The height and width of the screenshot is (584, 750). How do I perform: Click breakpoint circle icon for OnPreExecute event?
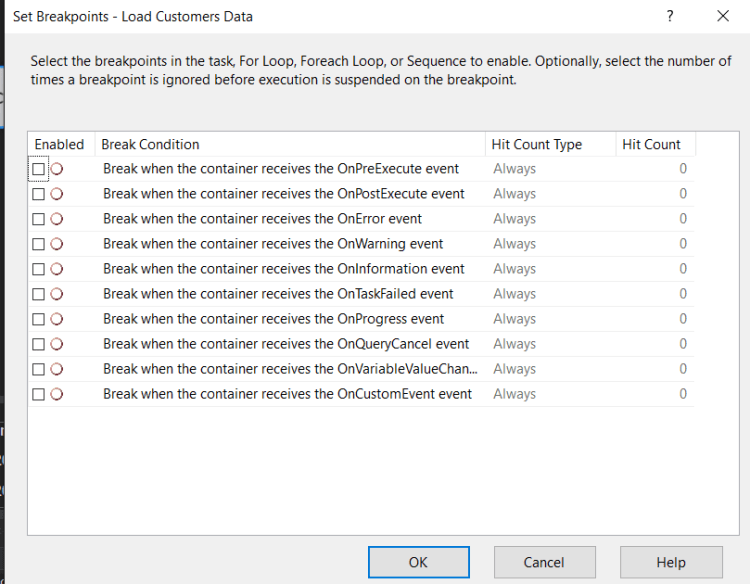[x=57, y=169]
